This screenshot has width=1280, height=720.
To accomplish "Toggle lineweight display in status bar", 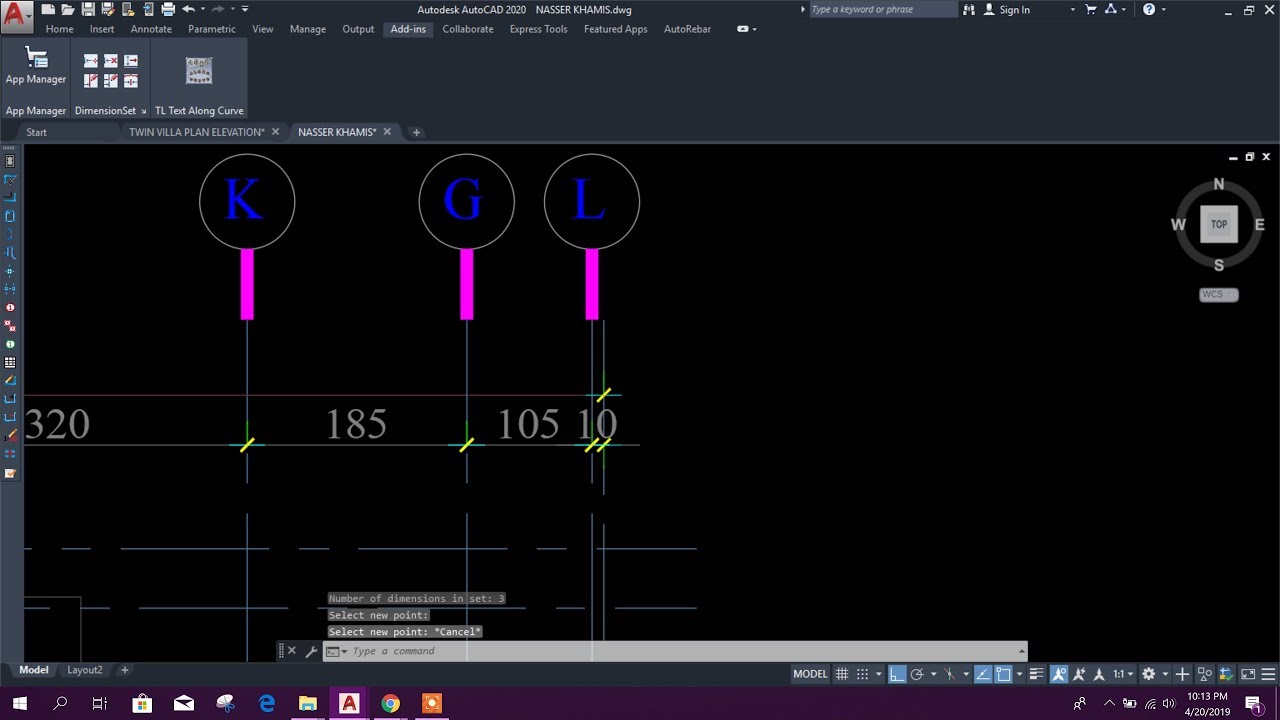I will pyautogui.click(x=1036, y=674).
